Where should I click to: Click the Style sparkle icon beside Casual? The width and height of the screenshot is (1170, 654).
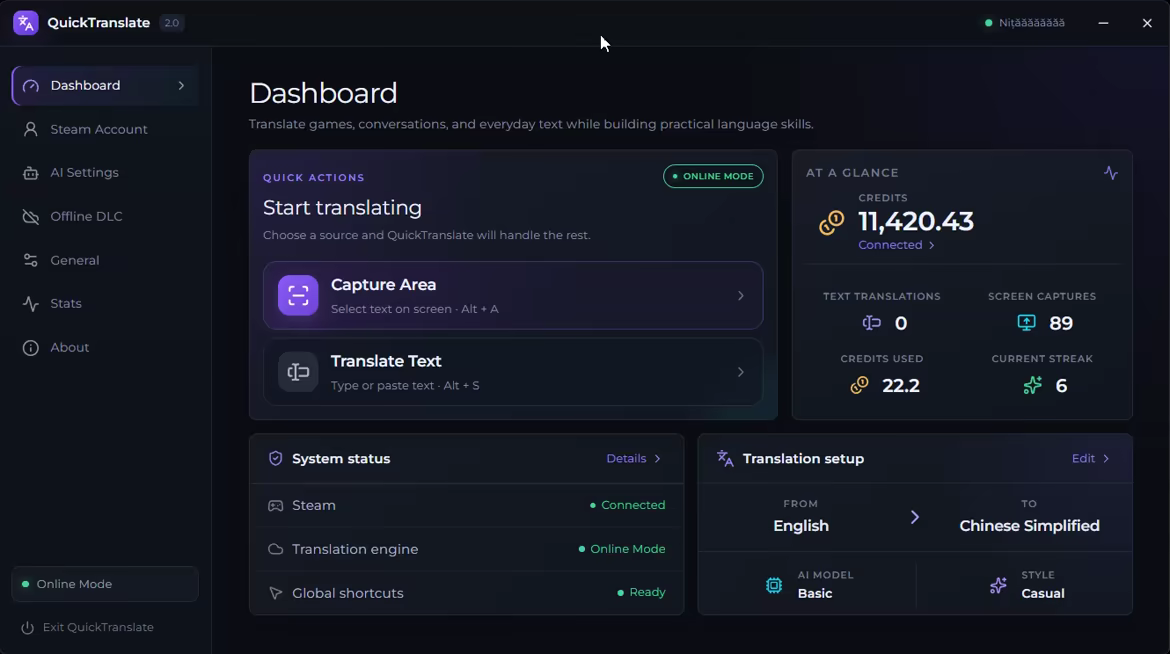(x=998, y=585)
